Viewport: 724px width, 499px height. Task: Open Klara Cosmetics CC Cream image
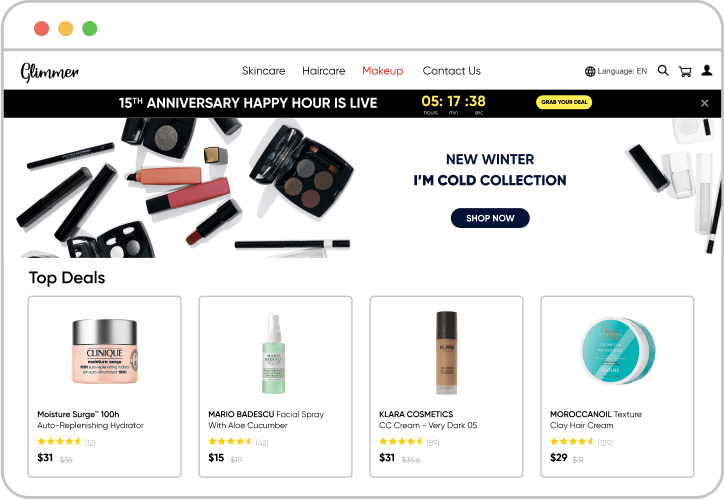click(x=446, y=353)
